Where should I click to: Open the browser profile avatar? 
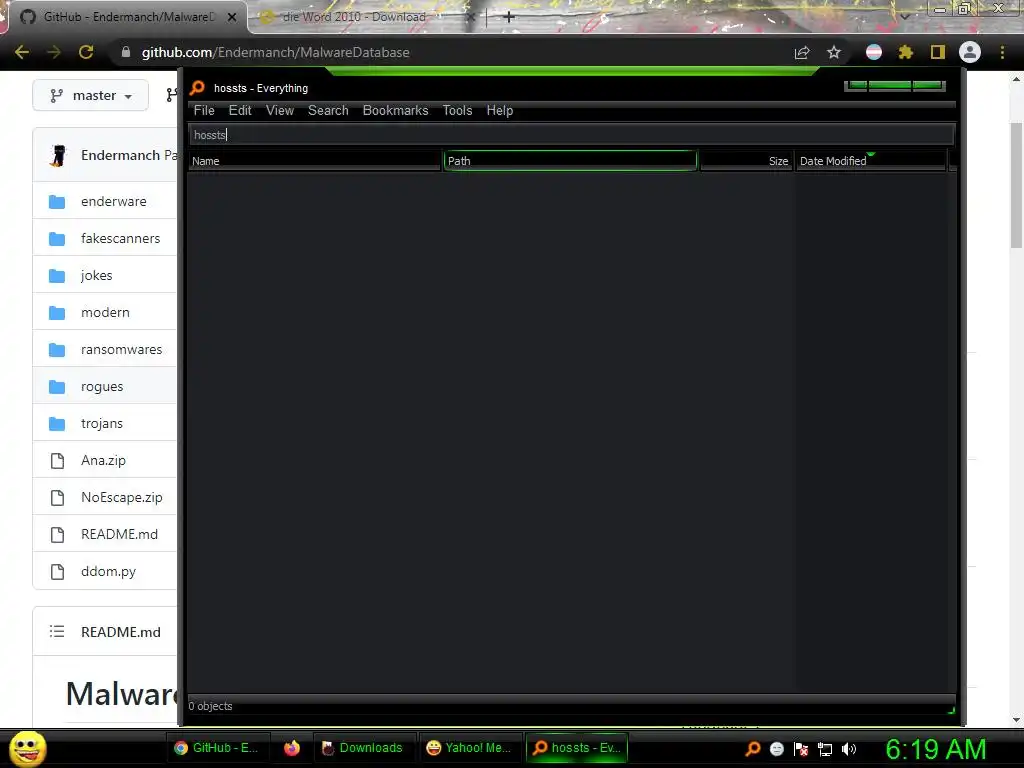coord(970,52)
